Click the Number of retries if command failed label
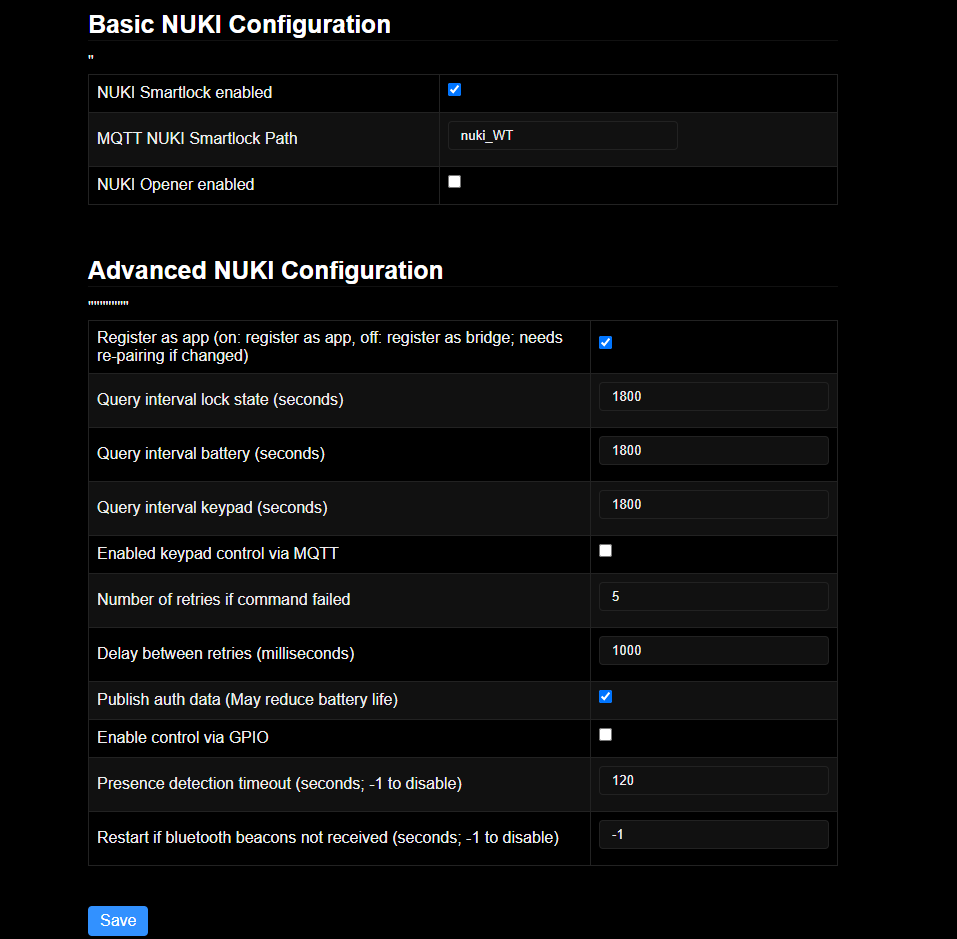 click(223, 600)
